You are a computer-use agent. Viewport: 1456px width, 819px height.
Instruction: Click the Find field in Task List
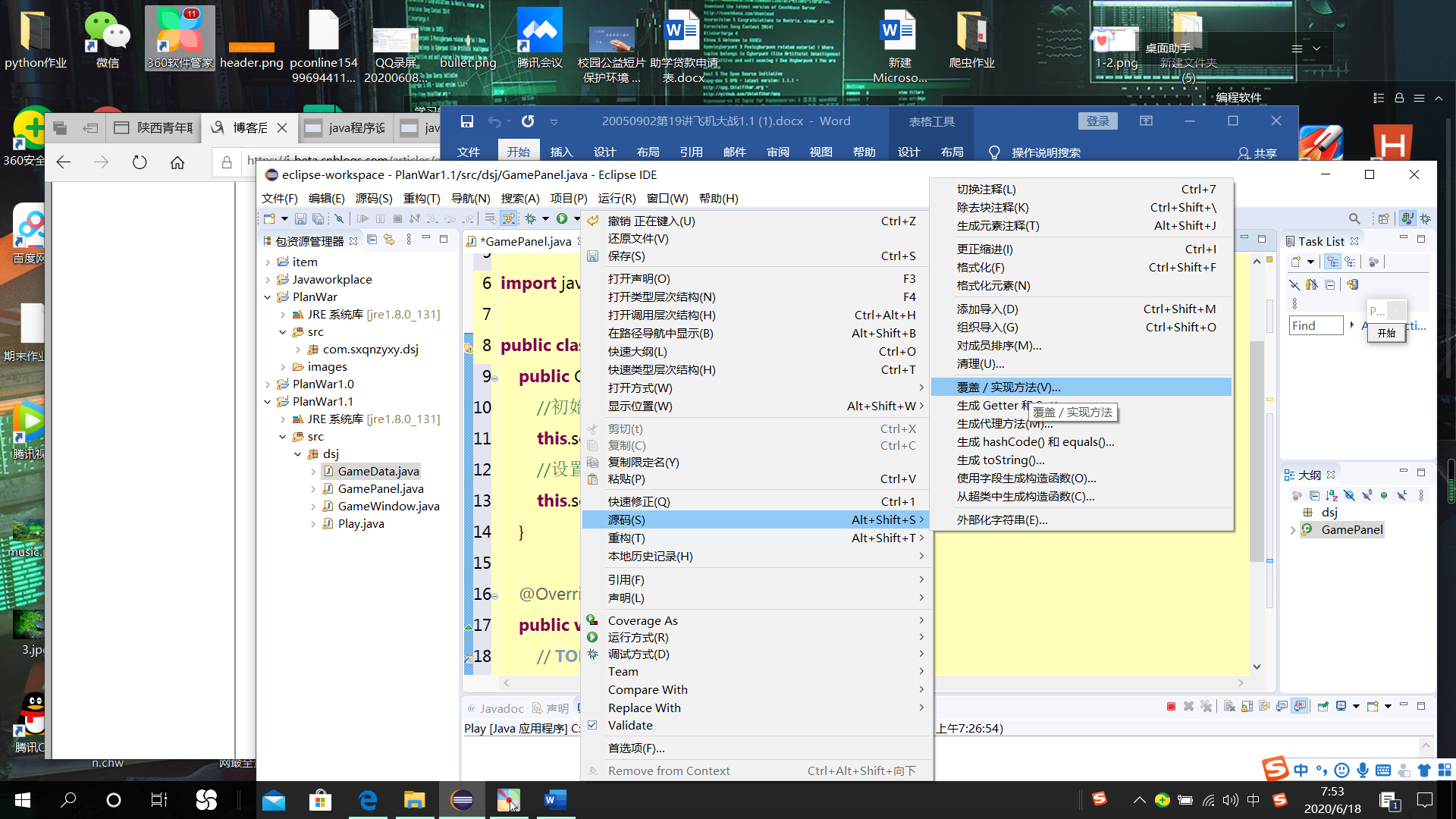click(1316, 325)
